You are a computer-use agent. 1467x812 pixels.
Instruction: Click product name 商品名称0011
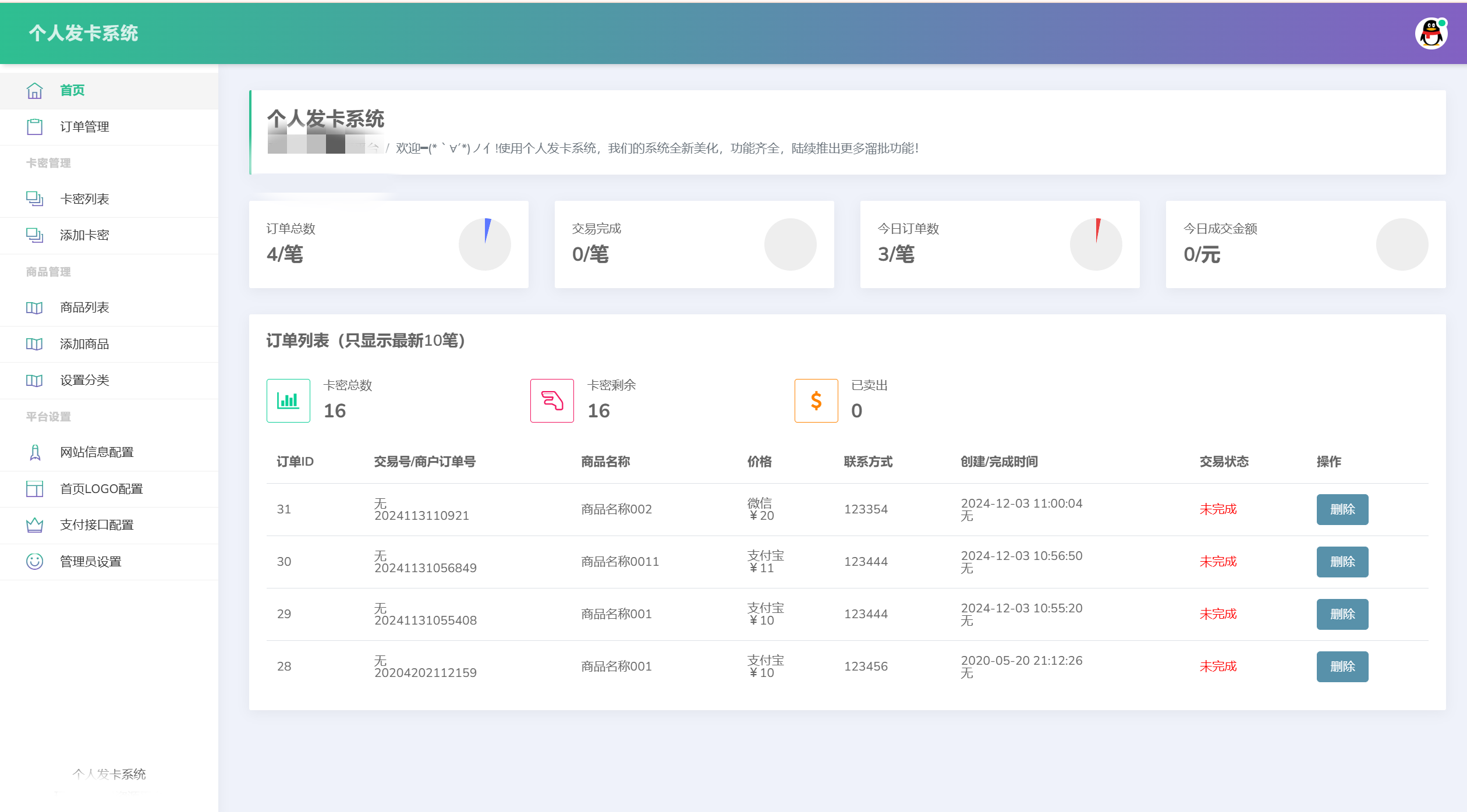click(x=620, y=562)
